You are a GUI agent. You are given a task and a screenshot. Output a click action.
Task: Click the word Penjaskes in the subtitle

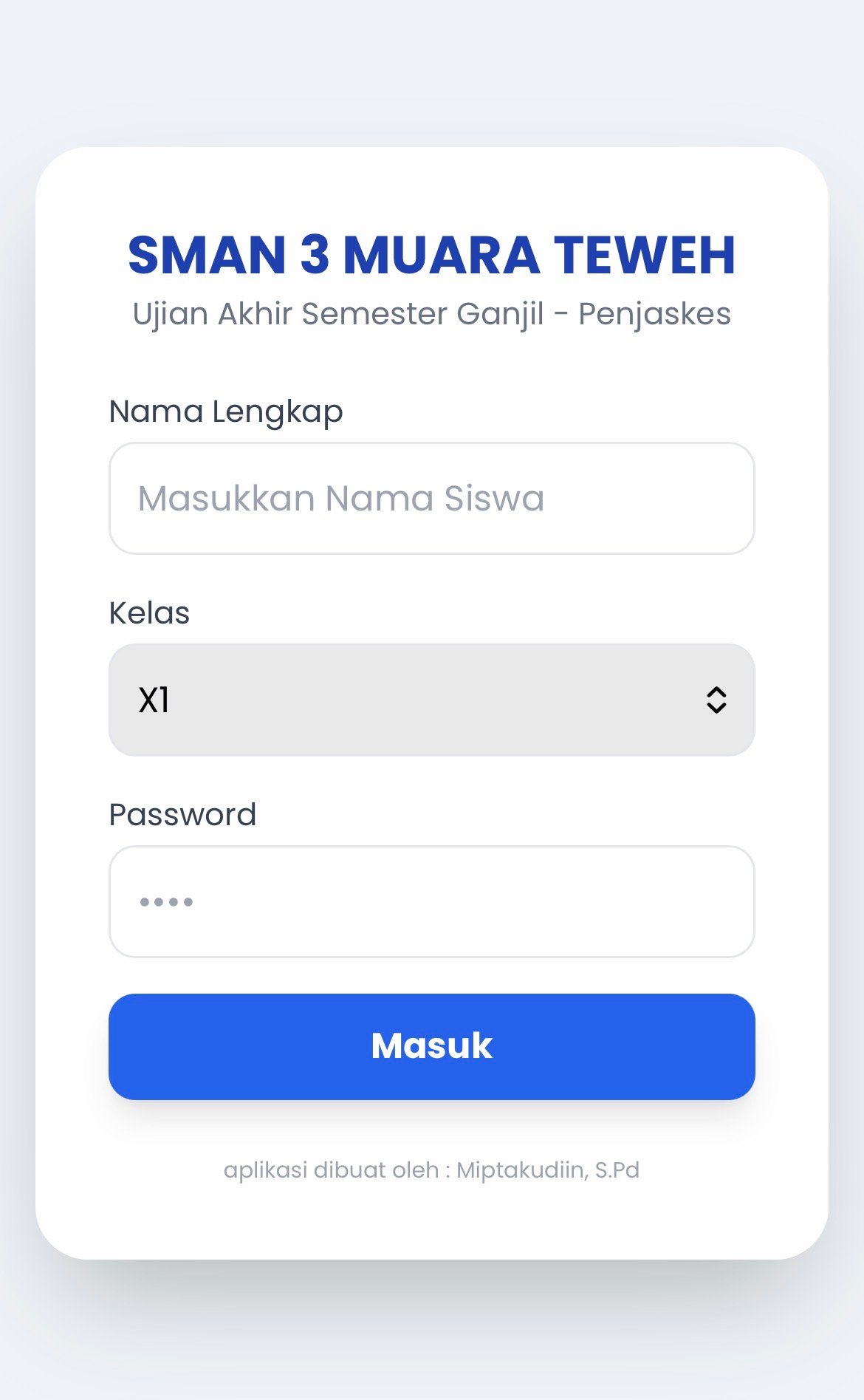coord(654,314)
